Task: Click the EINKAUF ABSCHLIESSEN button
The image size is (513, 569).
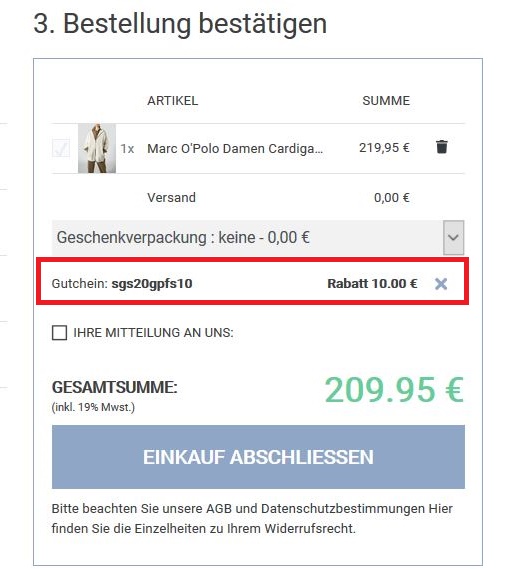Action: point(258,457)
